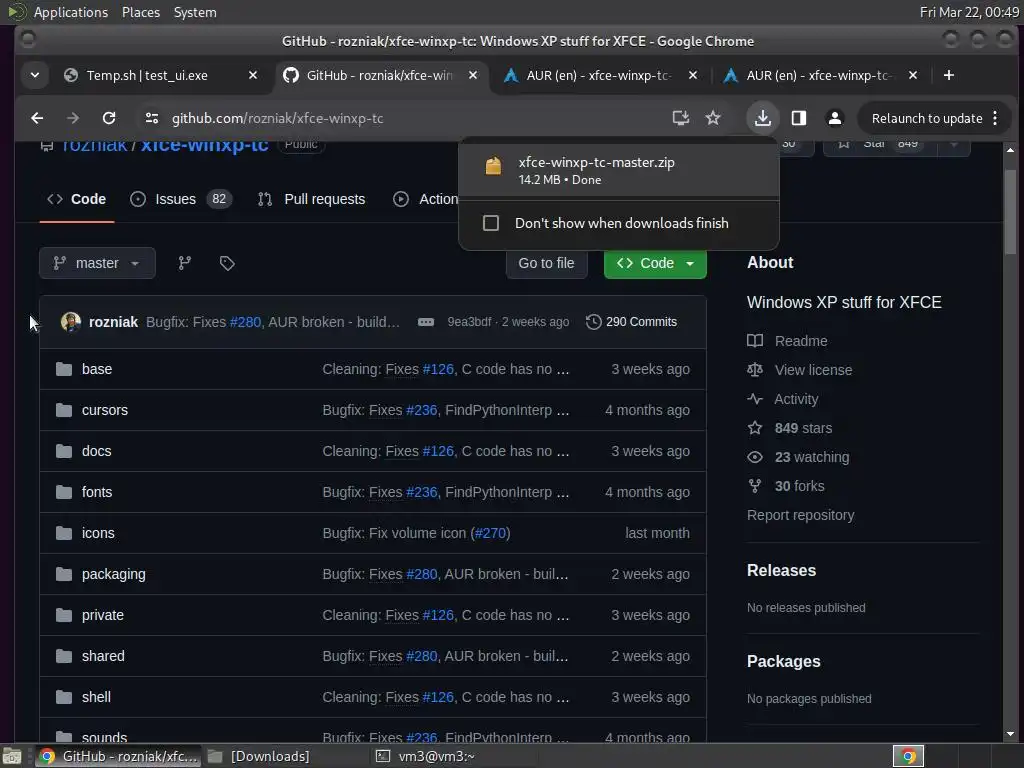
Task: Click the browser back arrow
Action: point(37,118)
